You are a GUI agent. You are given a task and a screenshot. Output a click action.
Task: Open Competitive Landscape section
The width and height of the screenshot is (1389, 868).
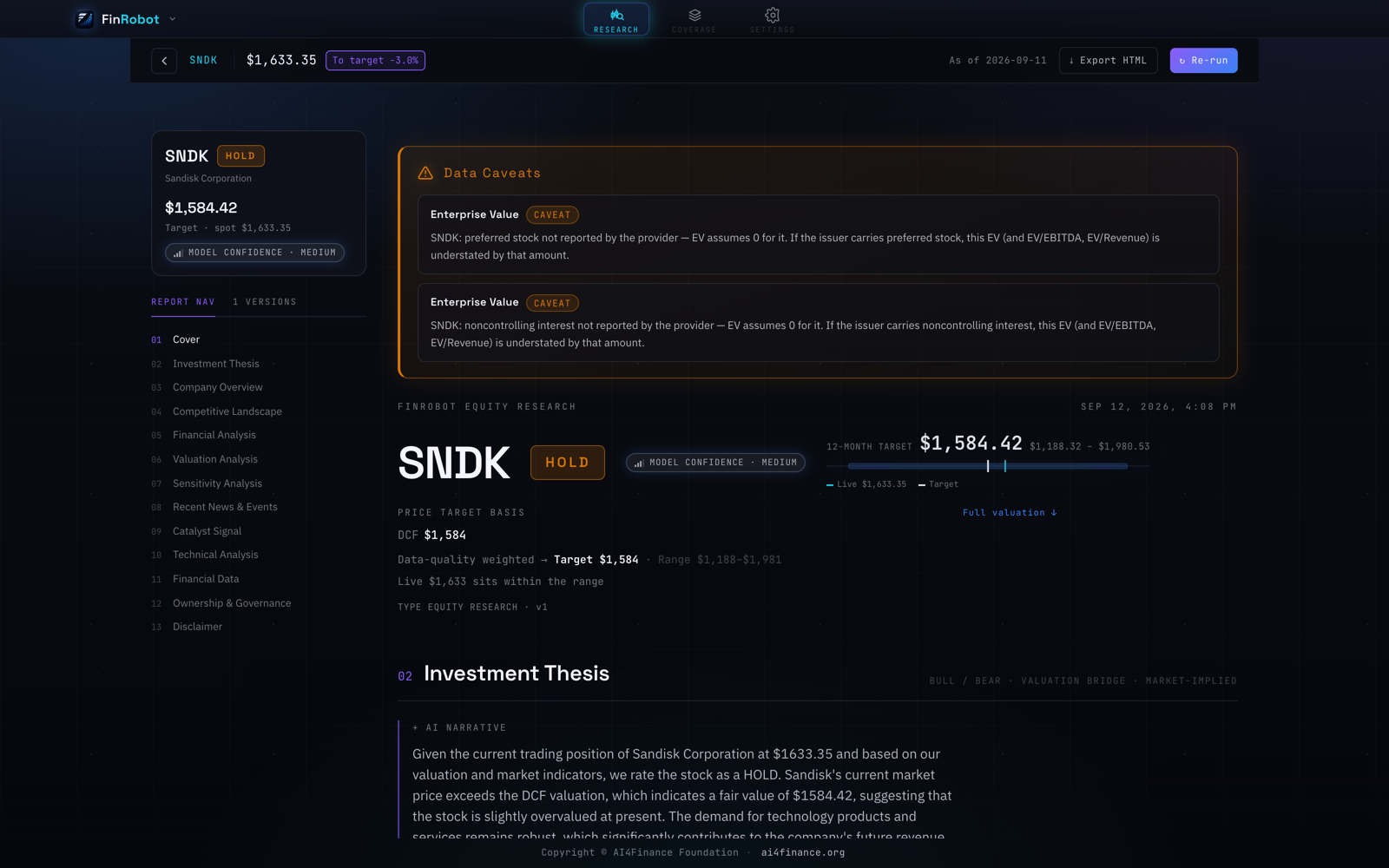[x=227, y=411]
